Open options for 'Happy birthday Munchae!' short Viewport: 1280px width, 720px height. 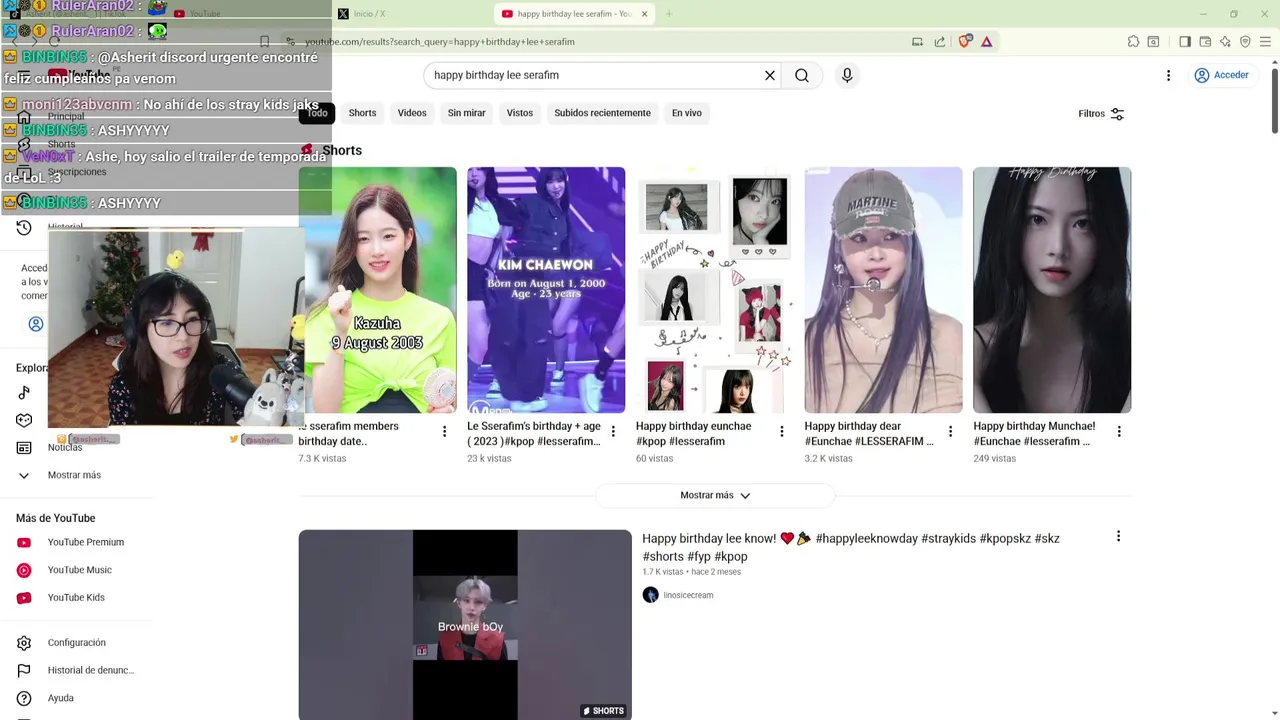[1119, 431]
